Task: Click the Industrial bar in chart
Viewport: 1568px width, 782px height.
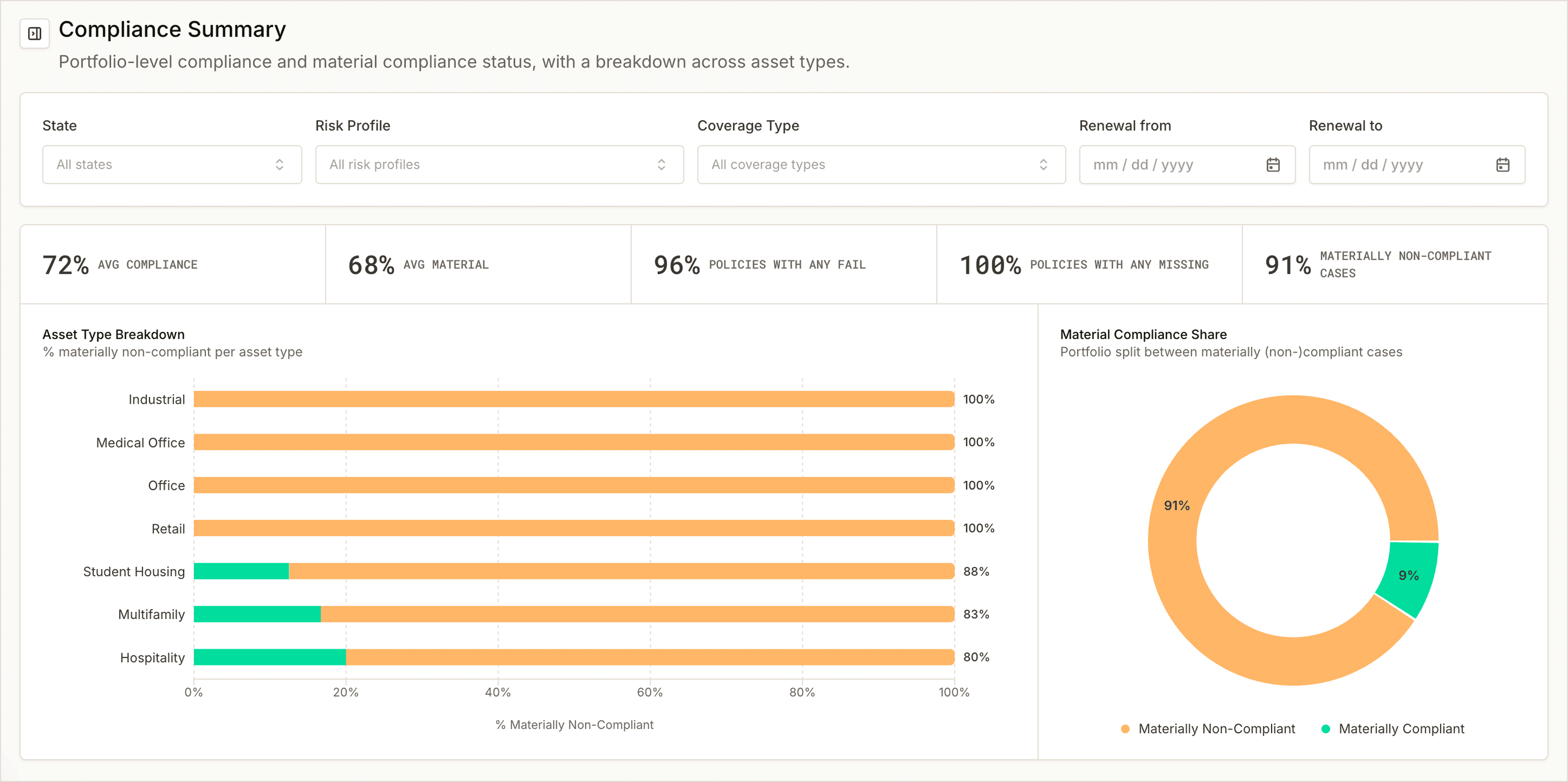Action: coord(574,399)
